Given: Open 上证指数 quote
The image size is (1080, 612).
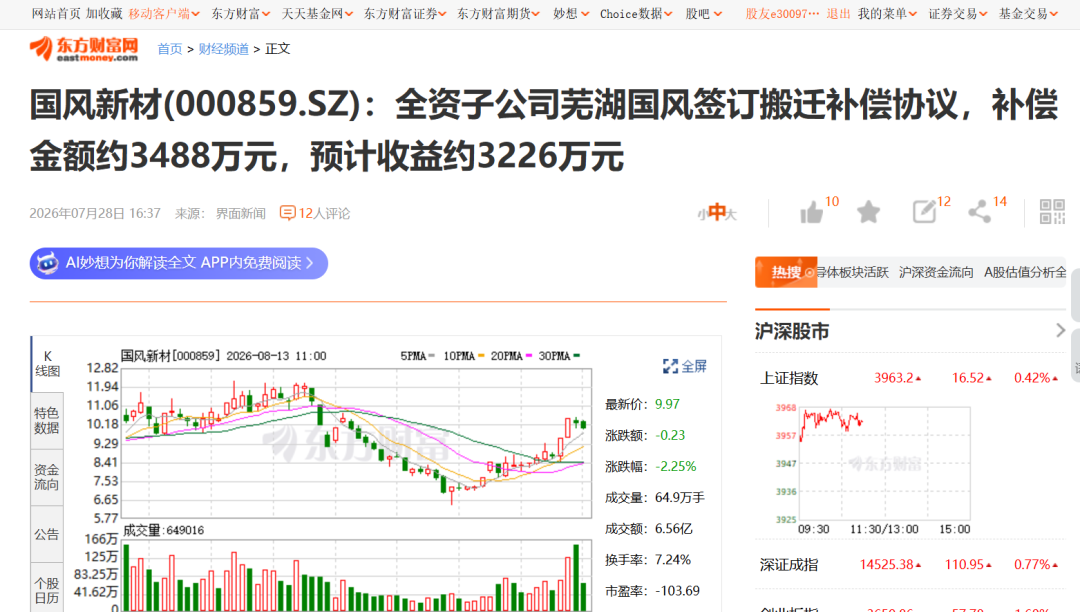Looking at the screenshot, I should click(x=789, y=378).
